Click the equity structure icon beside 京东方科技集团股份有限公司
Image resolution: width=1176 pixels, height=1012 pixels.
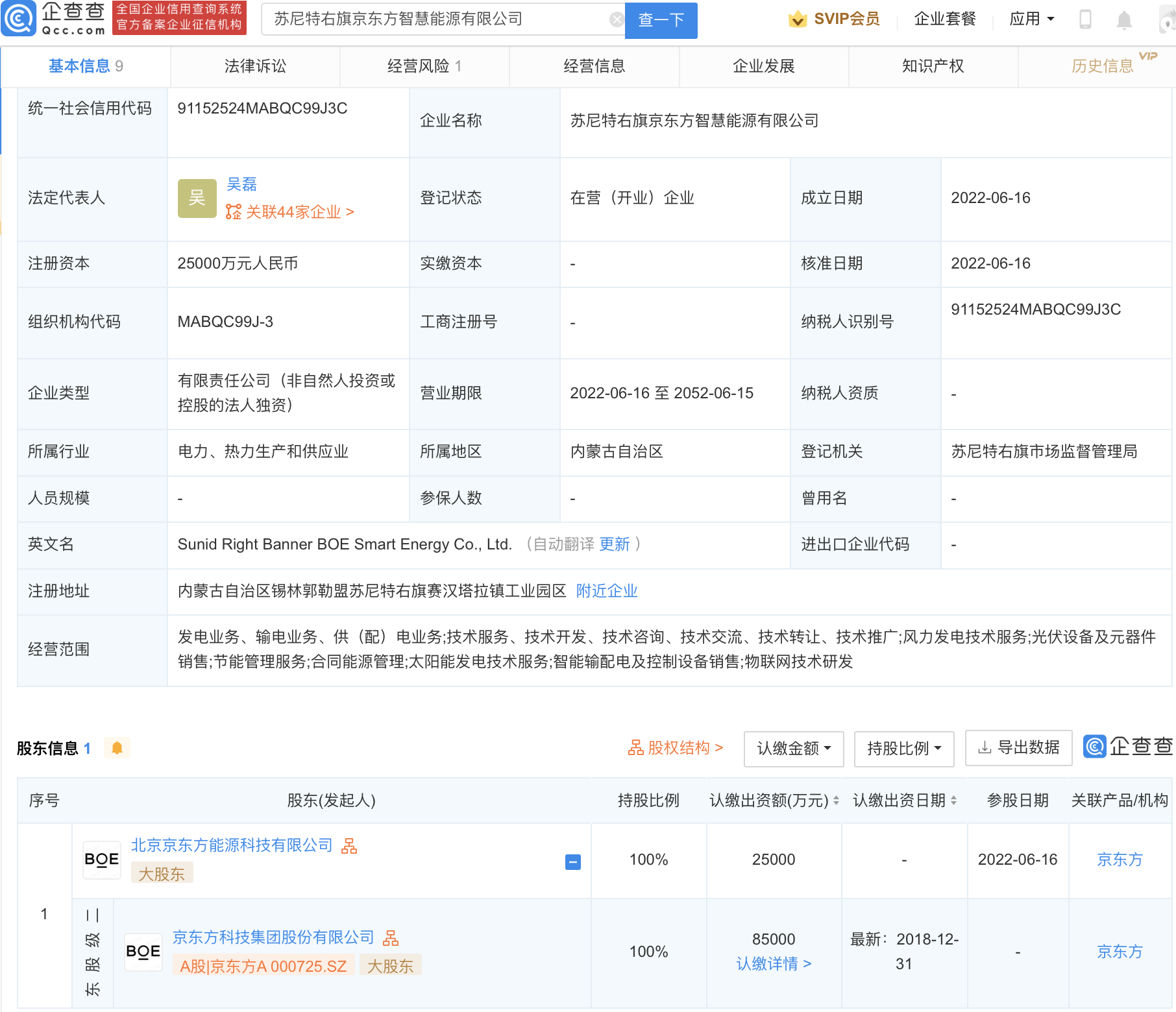pos(391,938)
